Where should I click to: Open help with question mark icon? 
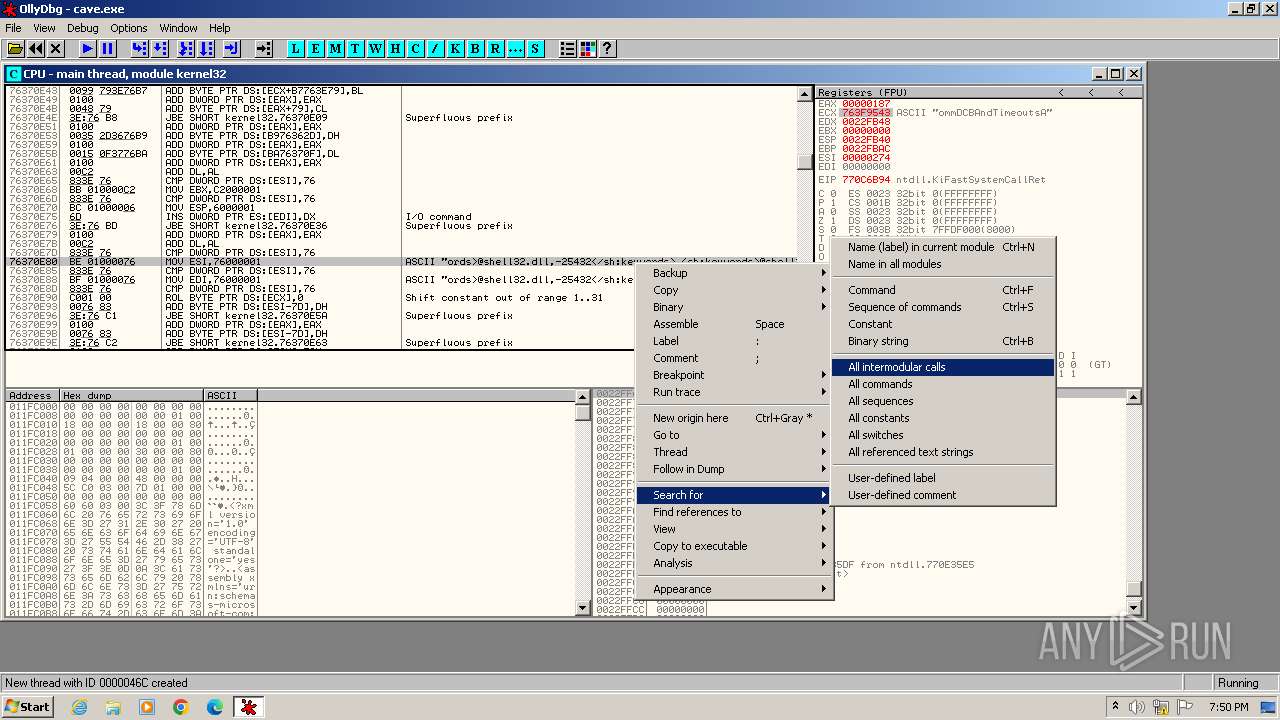pyautogui.click(x=607, y=48)
